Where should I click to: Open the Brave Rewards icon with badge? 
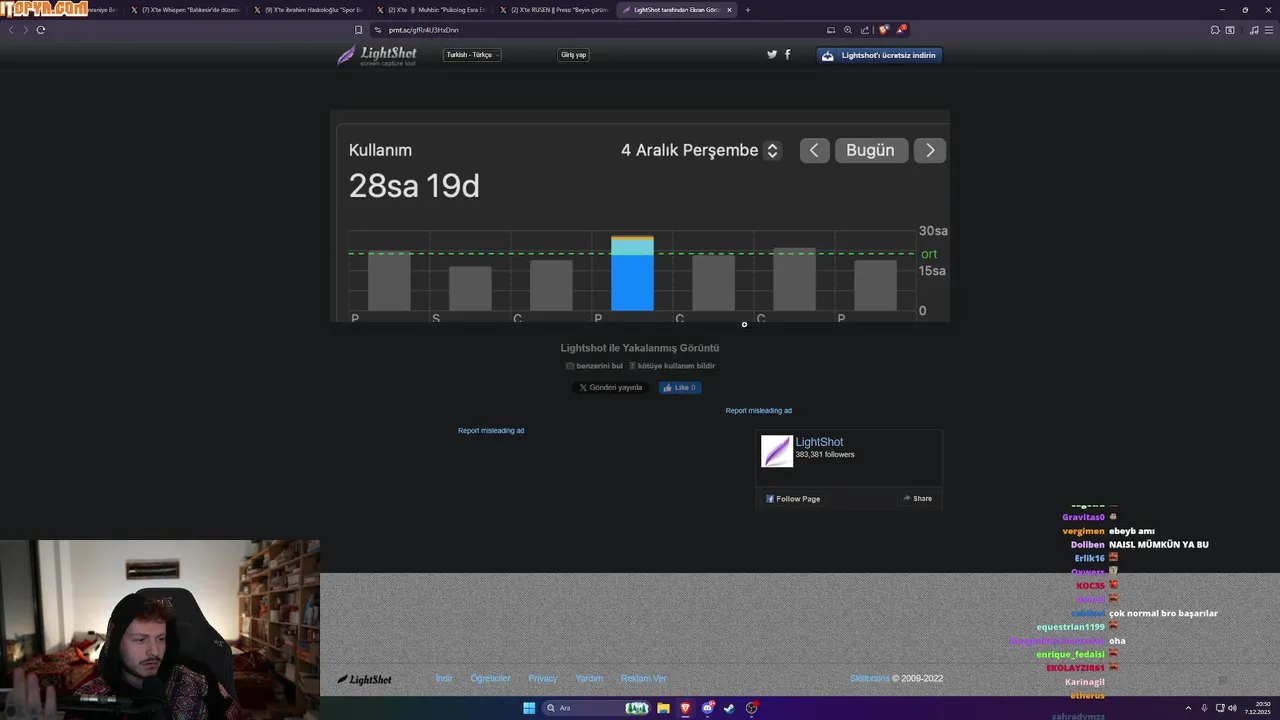[x=900, y=29]
